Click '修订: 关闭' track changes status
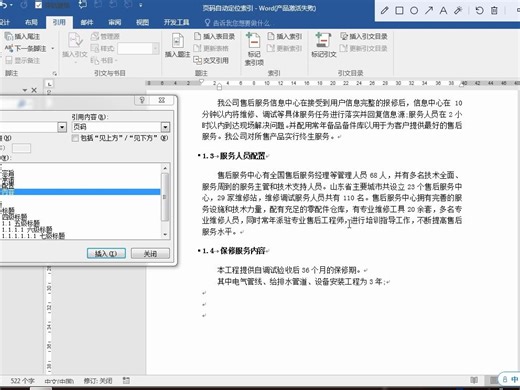The height and width of the screenshot is (390, 520). [98, 381]
